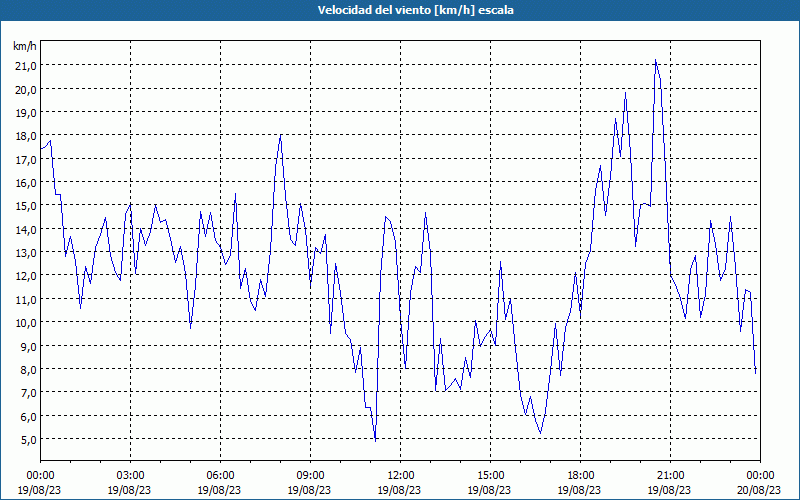Select the 18,0 y-axis value
This screenshot has height=500, width=800.
tap(26, 136)
